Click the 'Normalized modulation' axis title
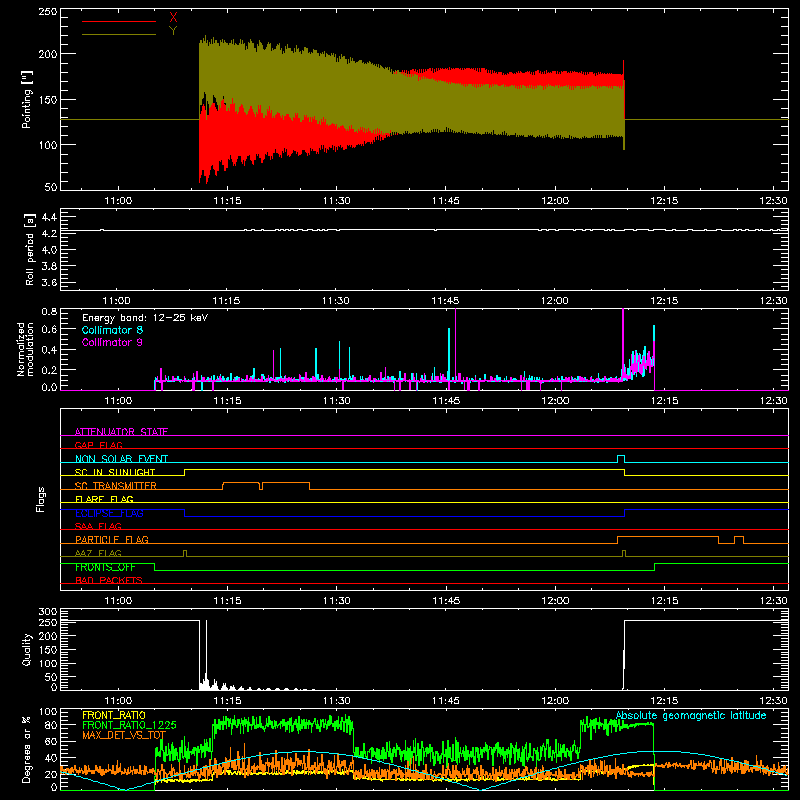Screen dimensions: 800x800 pos(25,349)
